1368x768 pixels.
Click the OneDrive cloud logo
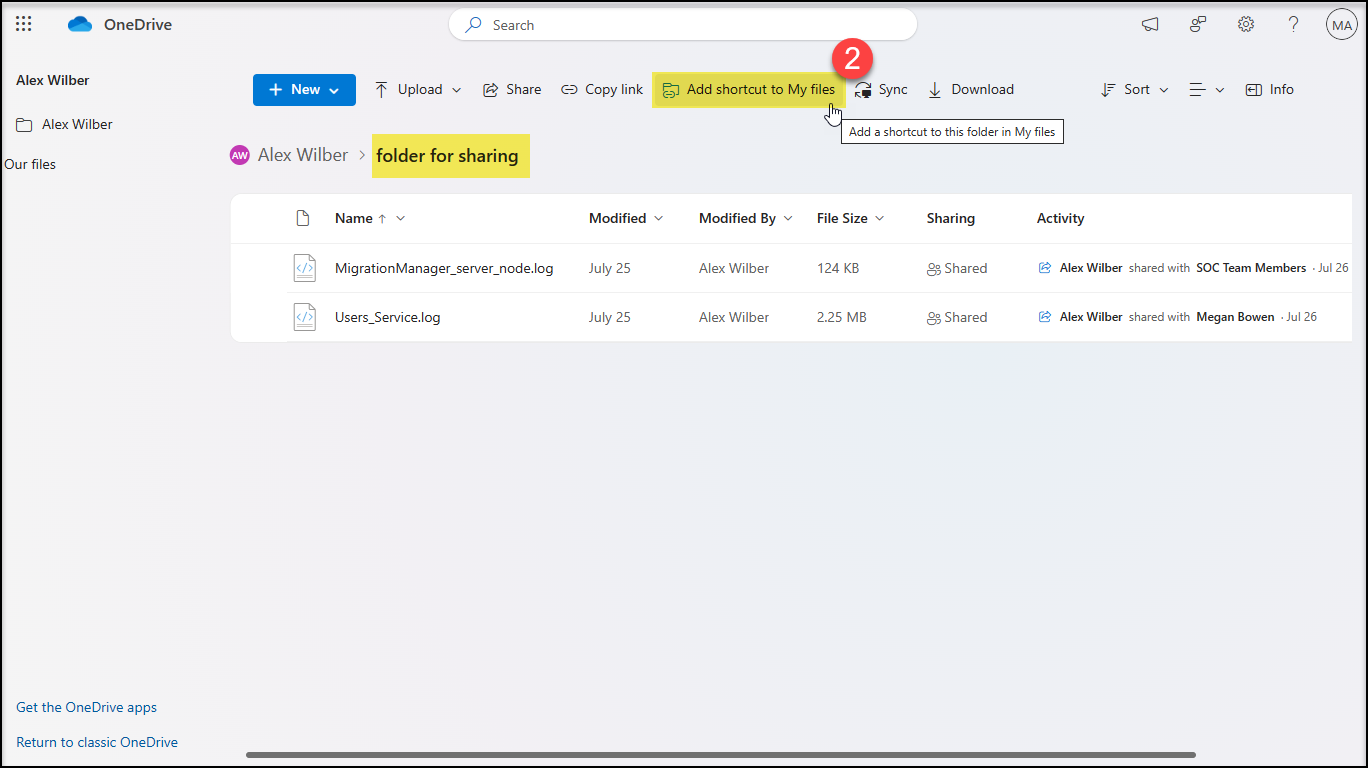(x=80, y=24)
